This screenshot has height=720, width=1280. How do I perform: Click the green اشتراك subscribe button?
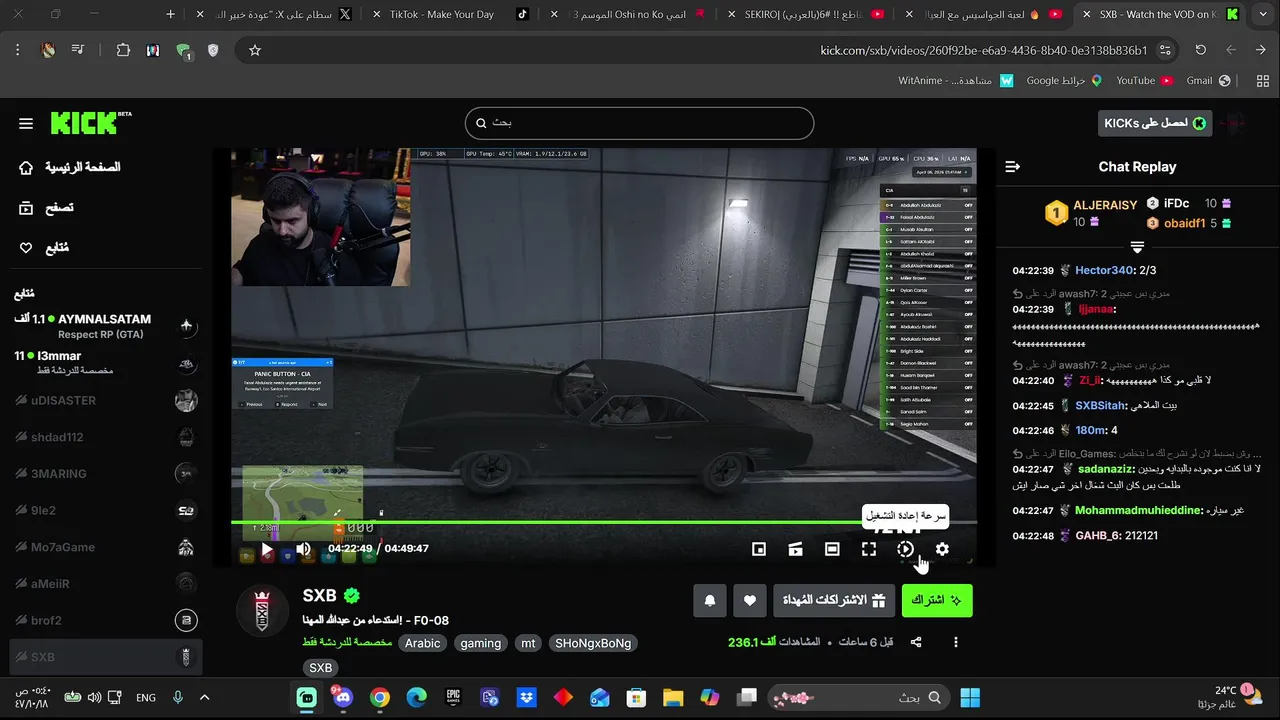(937, 600)
